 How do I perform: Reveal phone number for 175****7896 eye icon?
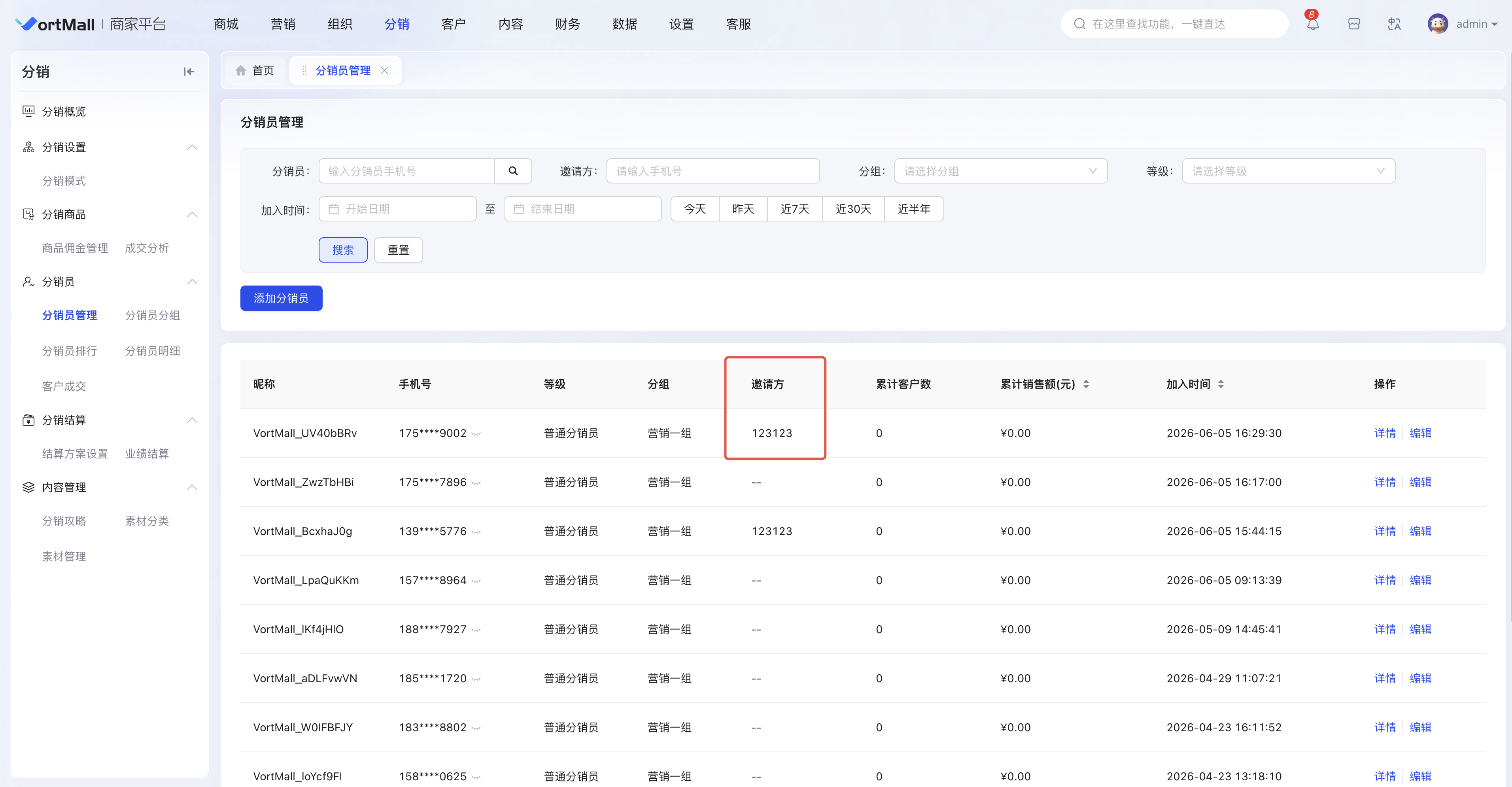[x=476, y=484]
